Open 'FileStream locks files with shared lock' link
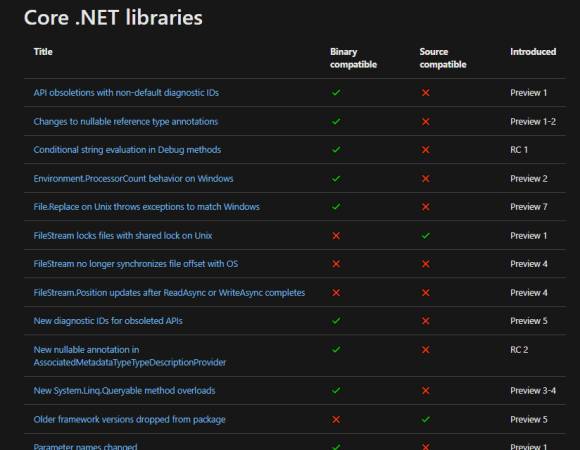580x450 pixels. pos(123,236)
